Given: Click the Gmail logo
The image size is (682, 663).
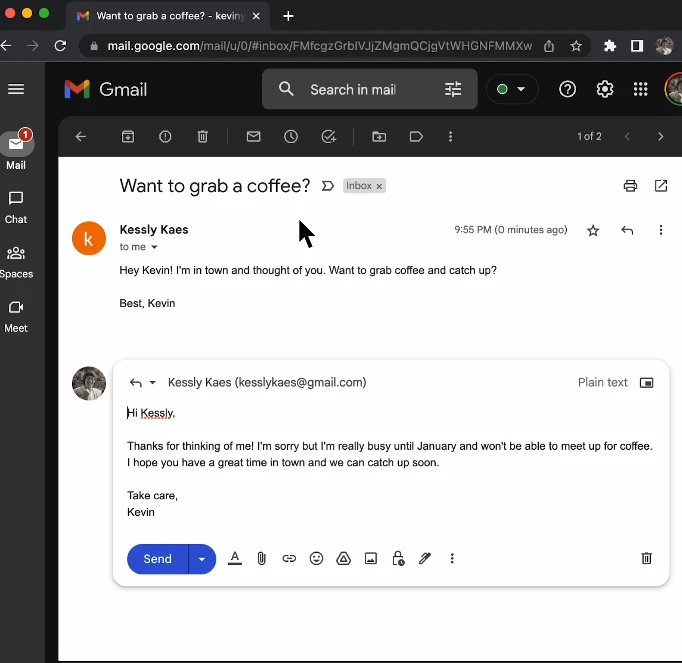Looking at the screenshot, I should 106,89.
